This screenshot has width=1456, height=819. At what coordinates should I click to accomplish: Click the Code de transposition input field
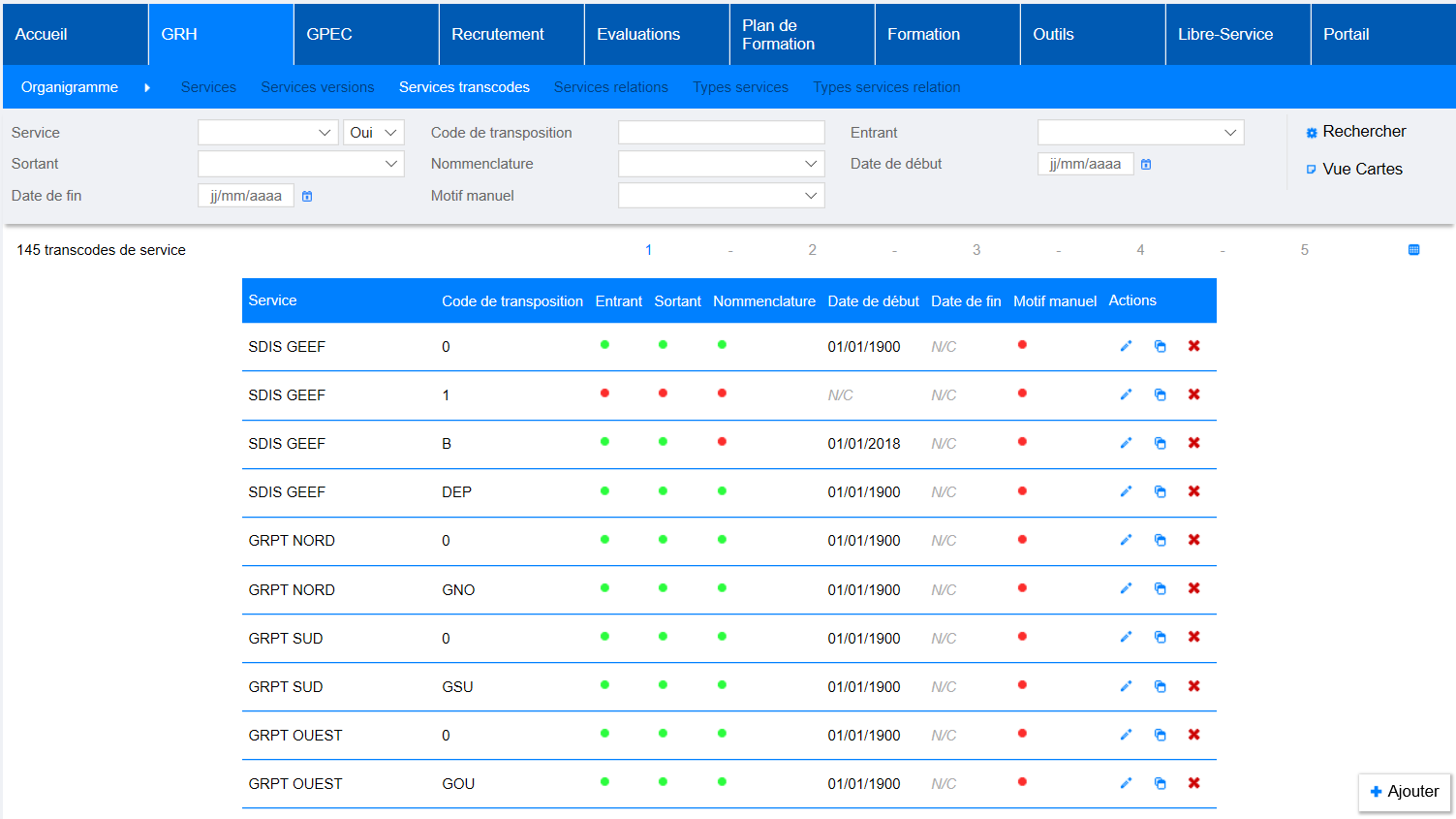click(721, 133)
